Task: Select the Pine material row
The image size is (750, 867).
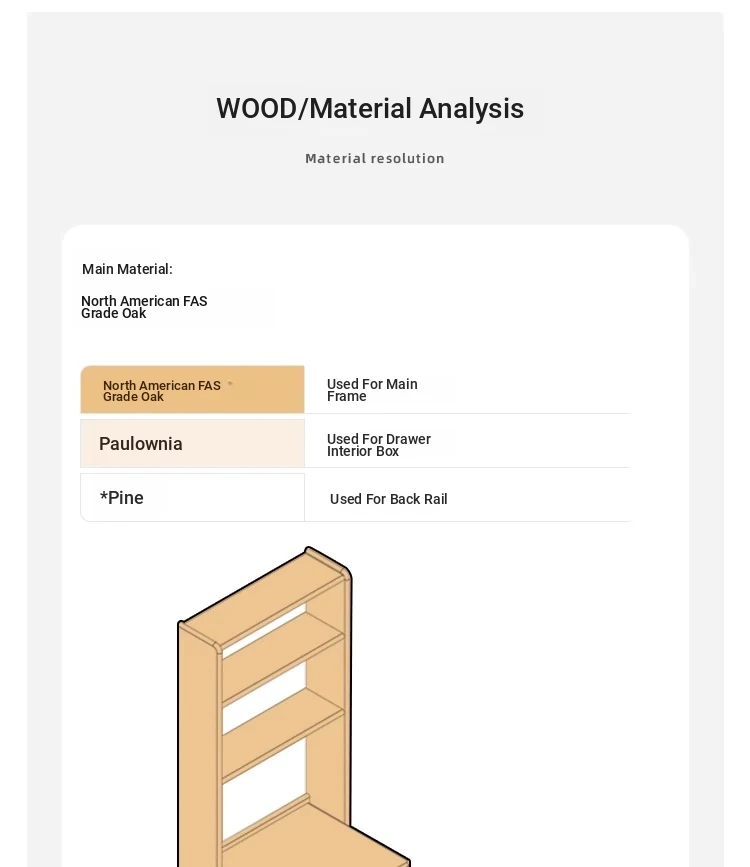Action: pos(192,498)
